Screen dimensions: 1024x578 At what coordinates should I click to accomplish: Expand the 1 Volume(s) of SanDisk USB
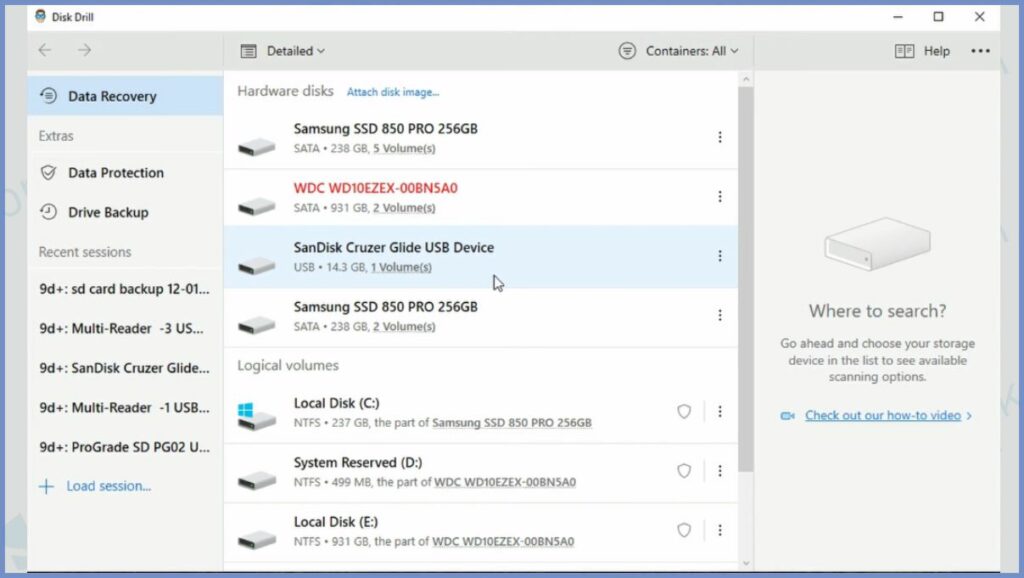tap(401, 268)
